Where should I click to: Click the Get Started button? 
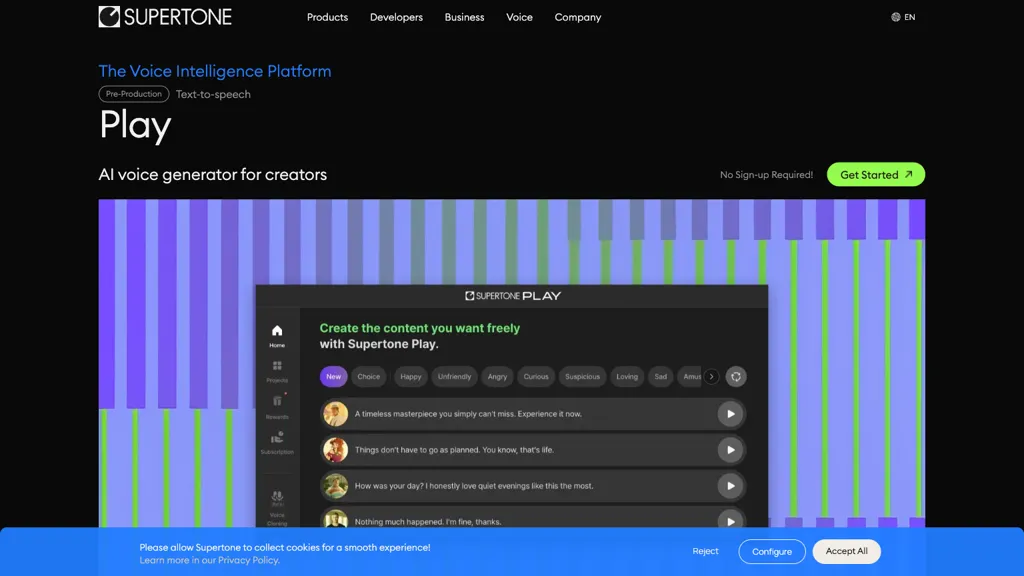875,174
